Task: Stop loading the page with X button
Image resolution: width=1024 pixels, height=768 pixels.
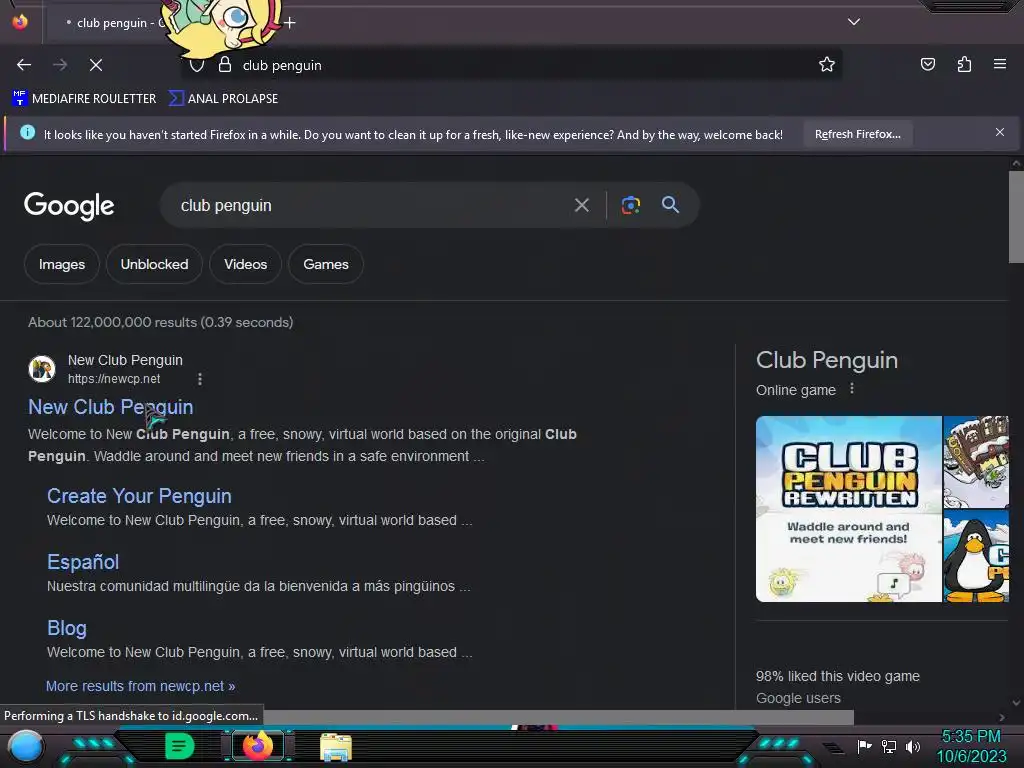Action: tap(96, 65)
